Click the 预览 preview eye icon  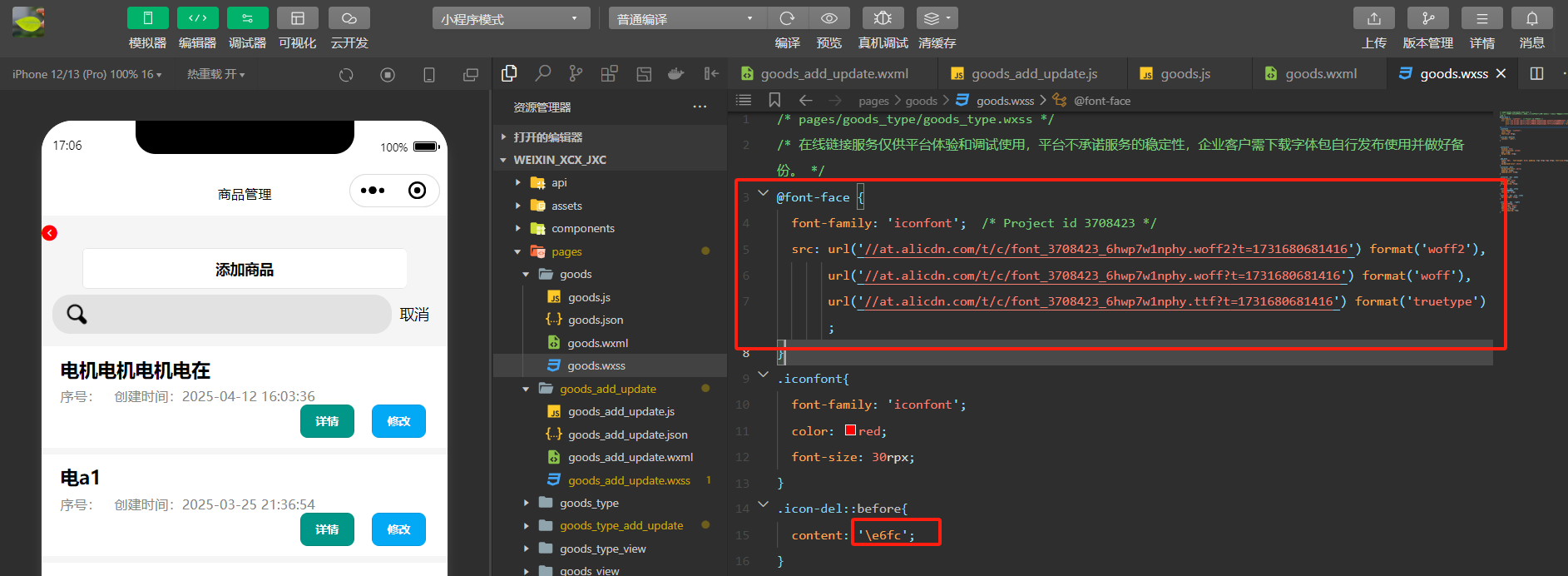829,18
